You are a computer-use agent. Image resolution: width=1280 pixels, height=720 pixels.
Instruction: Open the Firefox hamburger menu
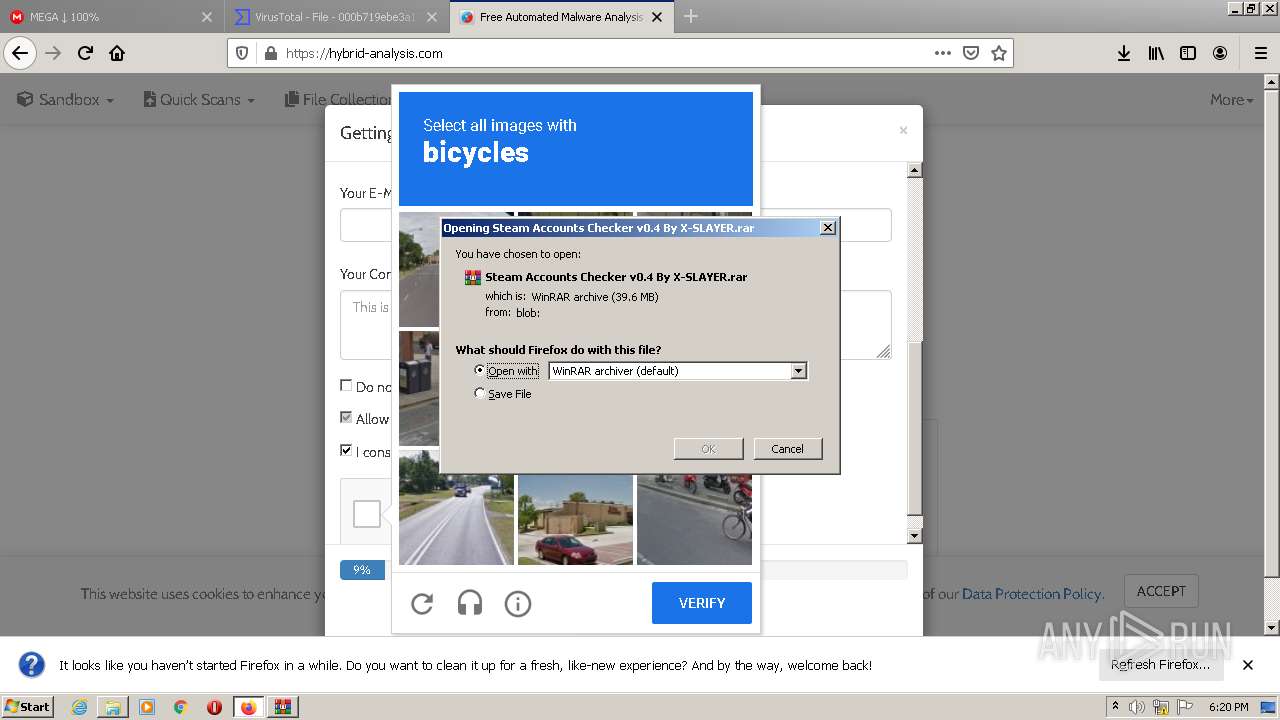[x=1260, y=53]
